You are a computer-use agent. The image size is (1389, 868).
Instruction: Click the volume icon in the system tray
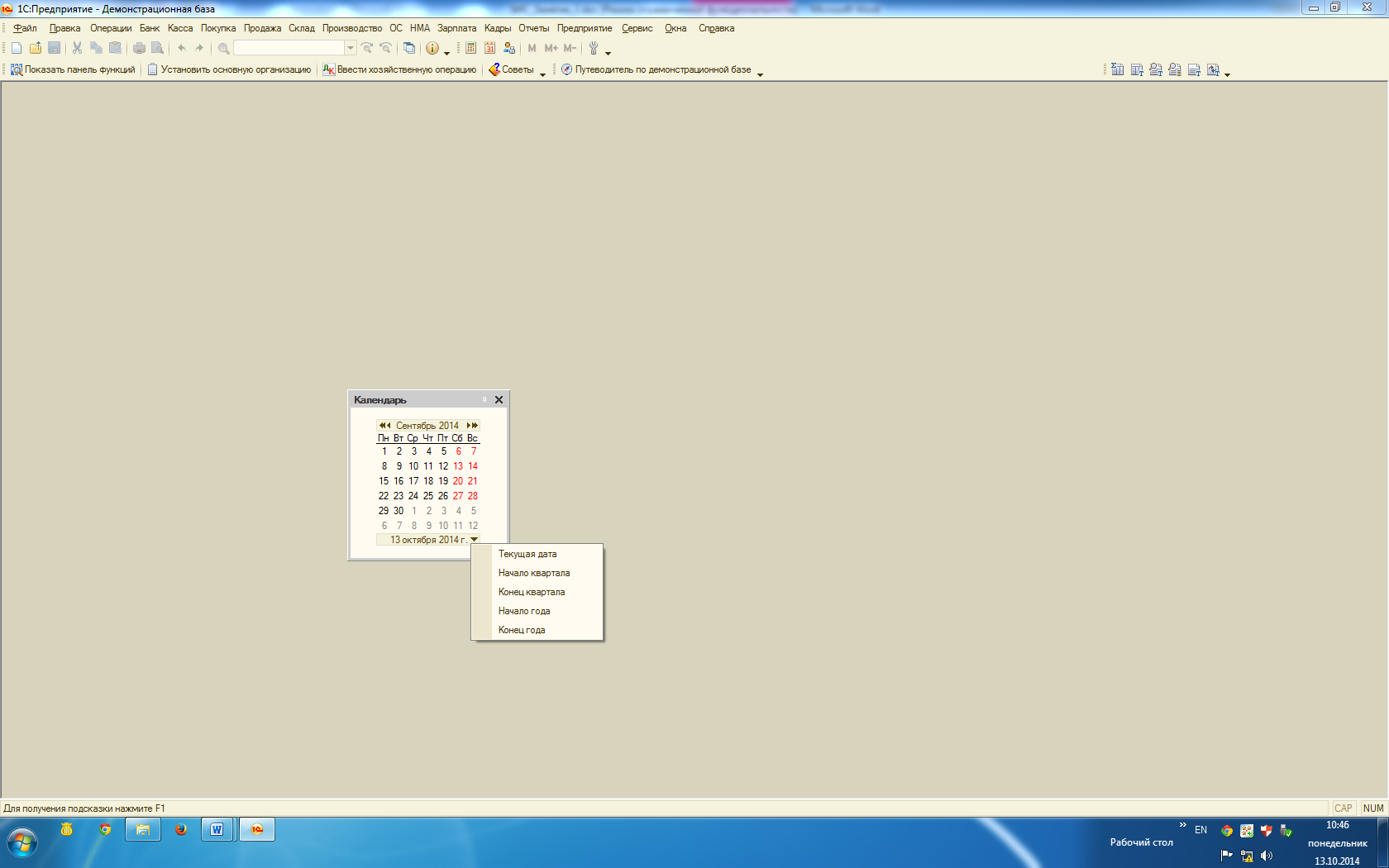[x=1267, y=856]
